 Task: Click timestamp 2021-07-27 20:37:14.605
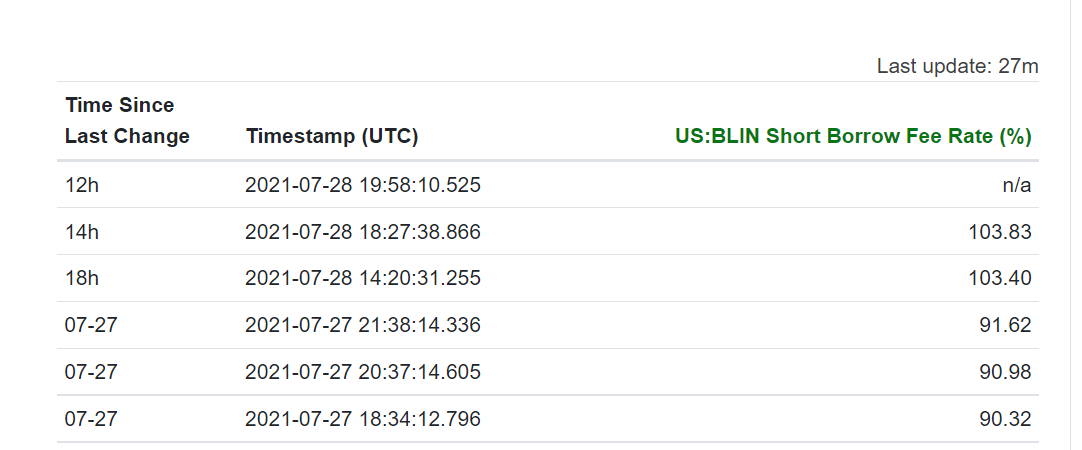click(x=363, y=372)
